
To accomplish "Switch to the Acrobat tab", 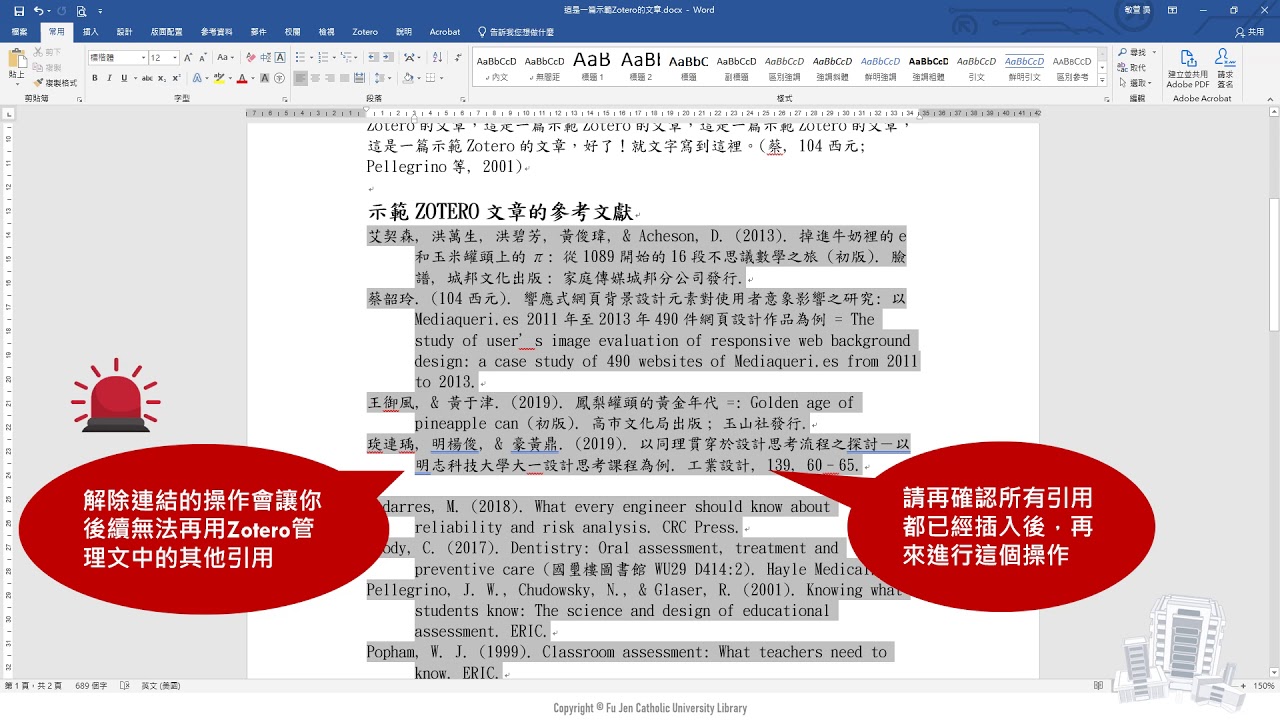I will pyautogui.click(x=445, y=32).
